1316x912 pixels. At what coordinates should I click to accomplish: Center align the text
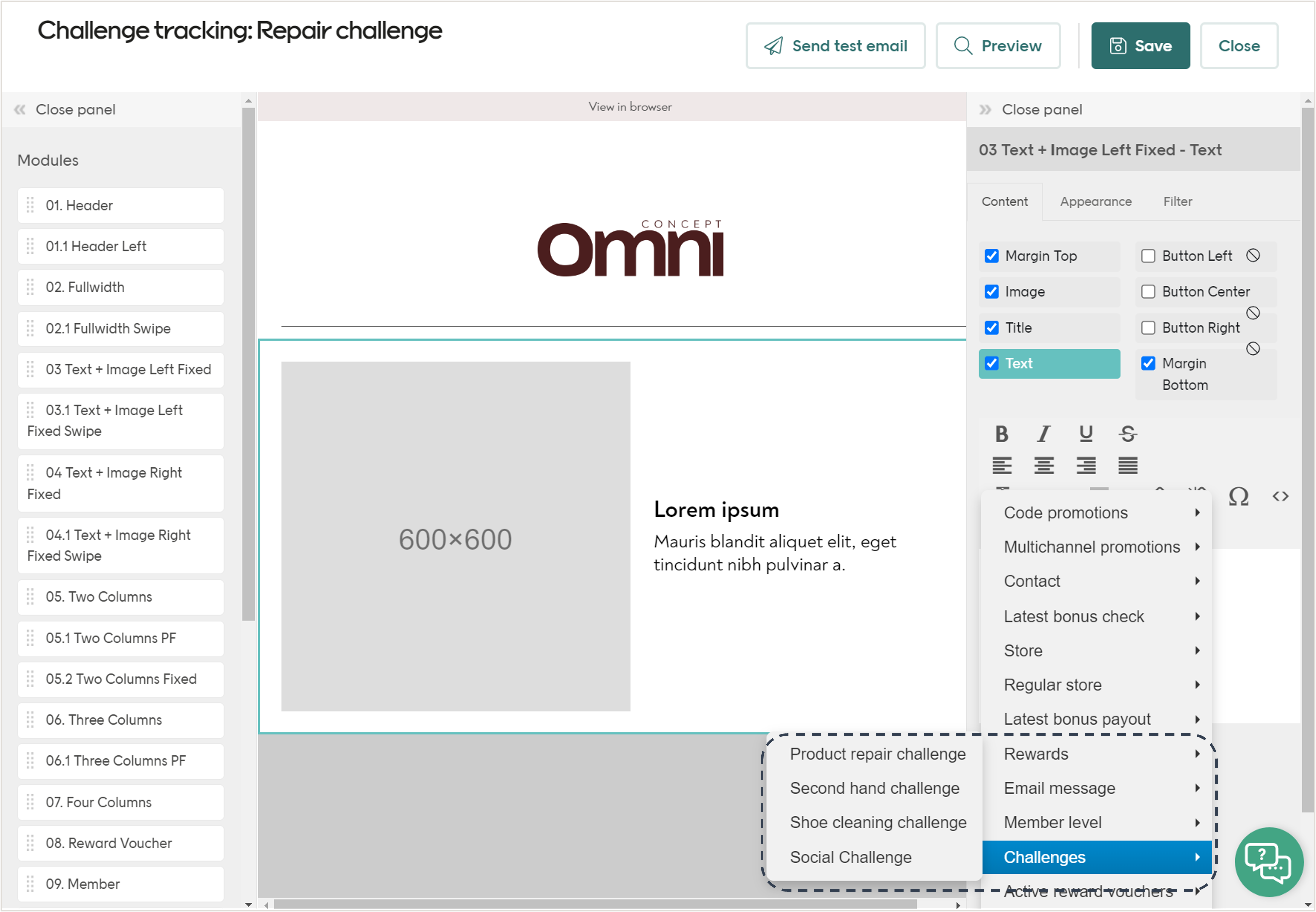click(1044, 466)
